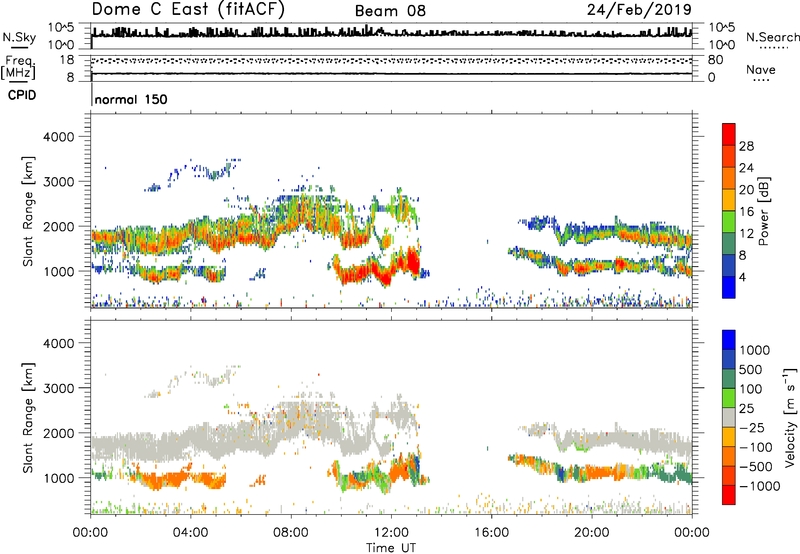Click the 'Slant Range [km]' label of power panel
Viewport: 800px width, 554px height.
pos(28,211)
